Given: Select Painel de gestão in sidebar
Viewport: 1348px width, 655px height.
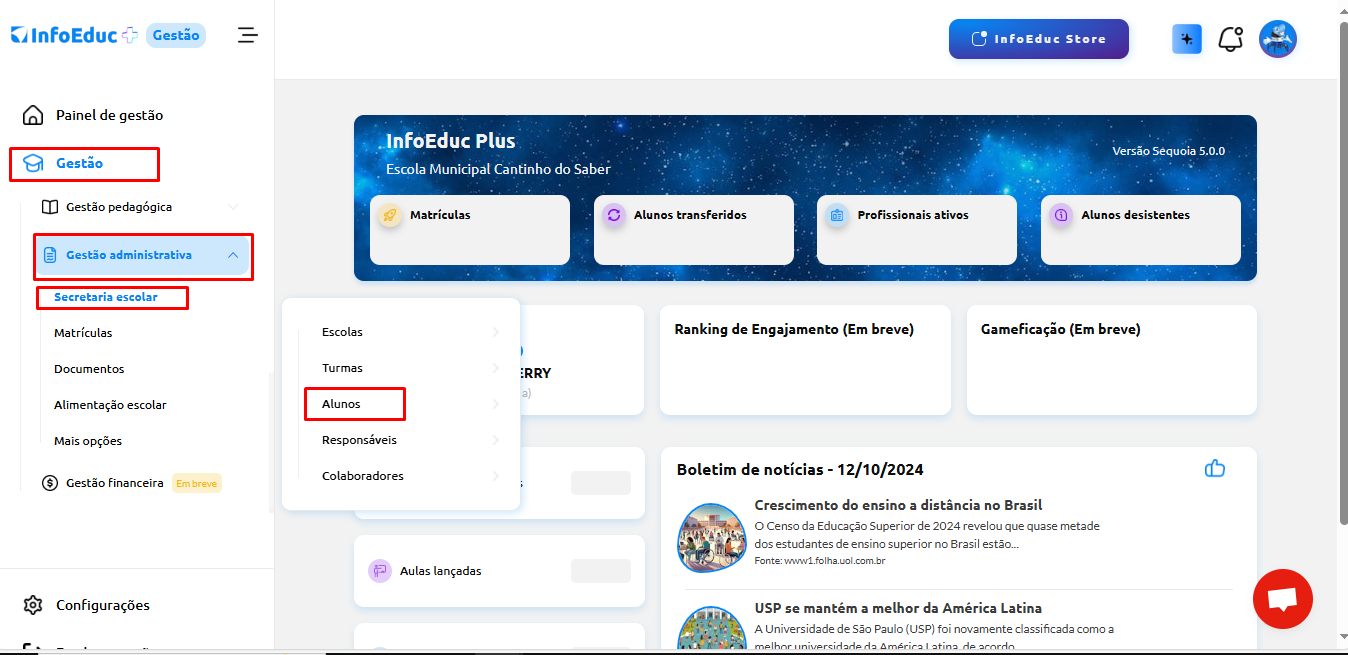Looking at the screenshot, I should point(109,115).
